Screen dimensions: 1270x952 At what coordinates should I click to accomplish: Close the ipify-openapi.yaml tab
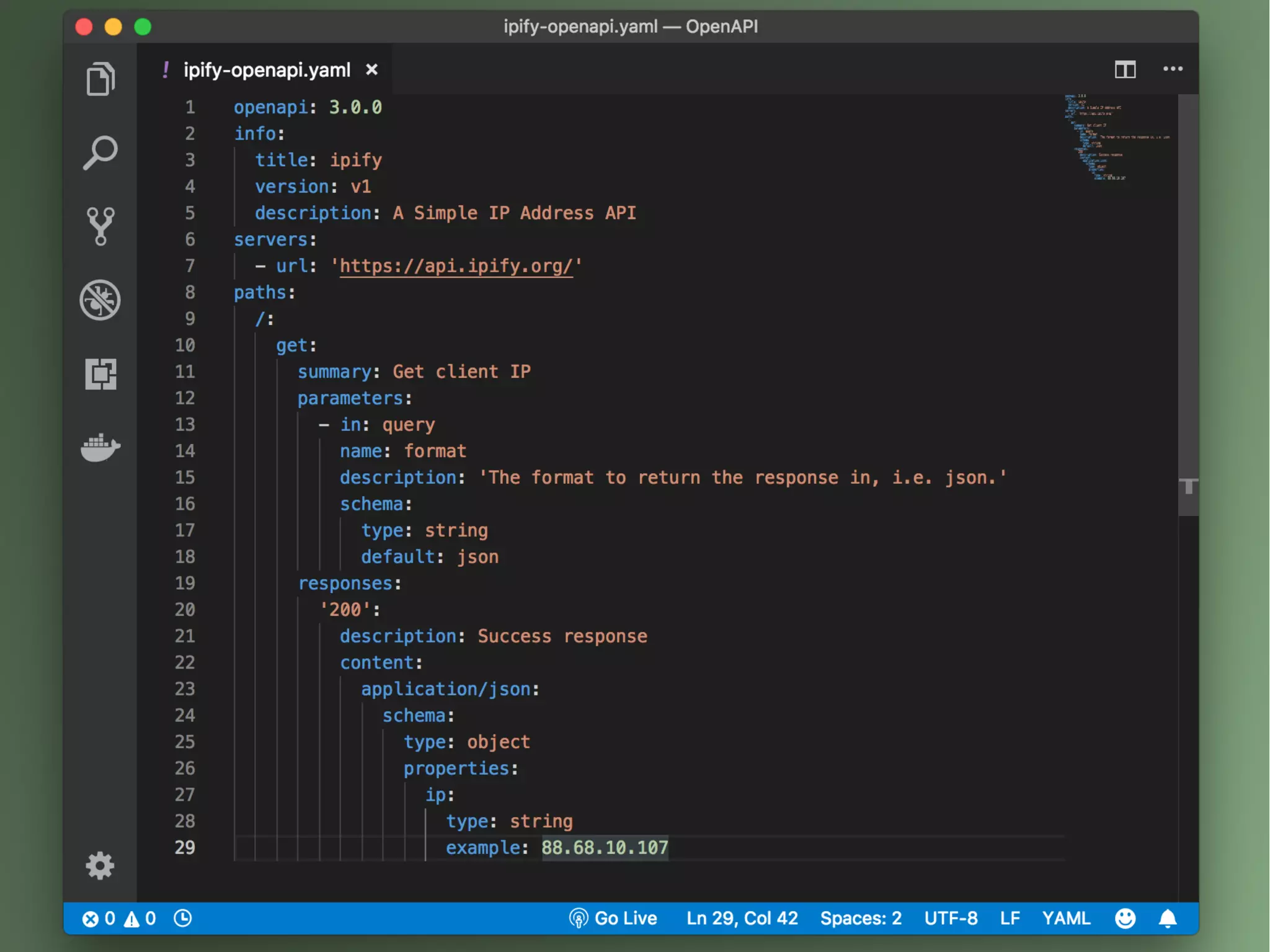click(x=371, y=69)
